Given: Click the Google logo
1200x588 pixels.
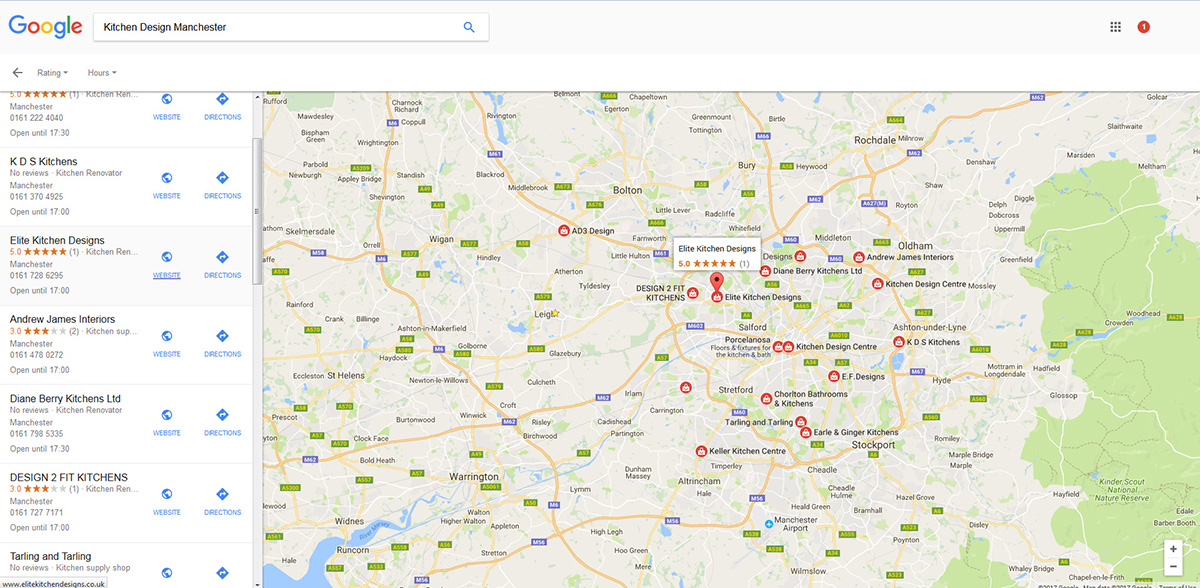Looking at the screenshot, I should click(45, 27).
